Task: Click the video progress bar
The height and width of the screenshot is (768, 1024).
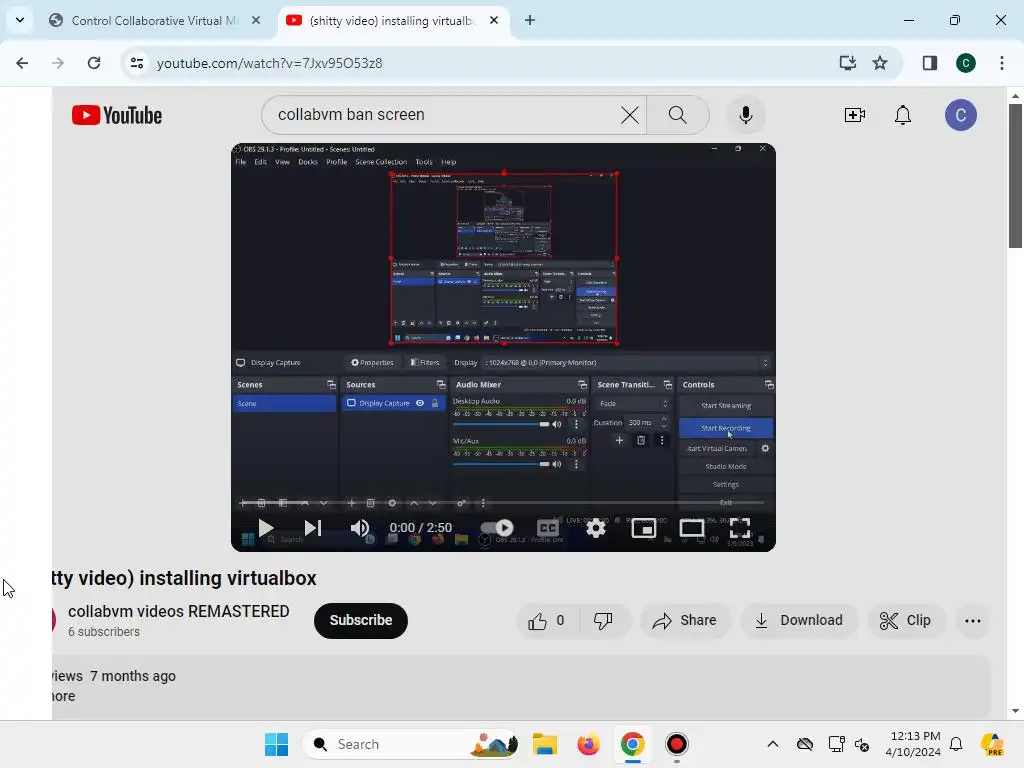Action: [x=503, y=503]
